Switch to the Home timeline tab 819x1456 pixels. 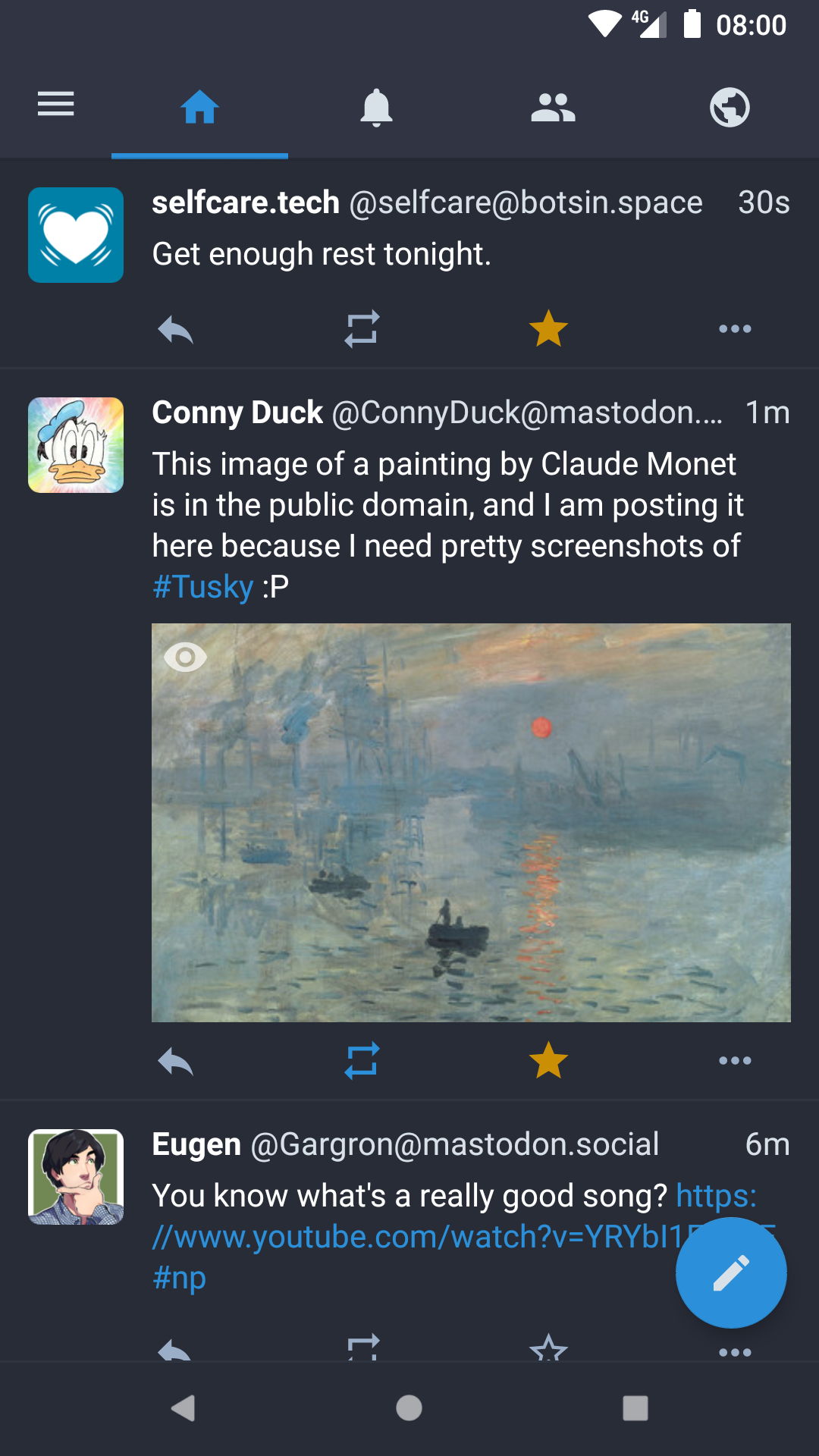point(199,107)
